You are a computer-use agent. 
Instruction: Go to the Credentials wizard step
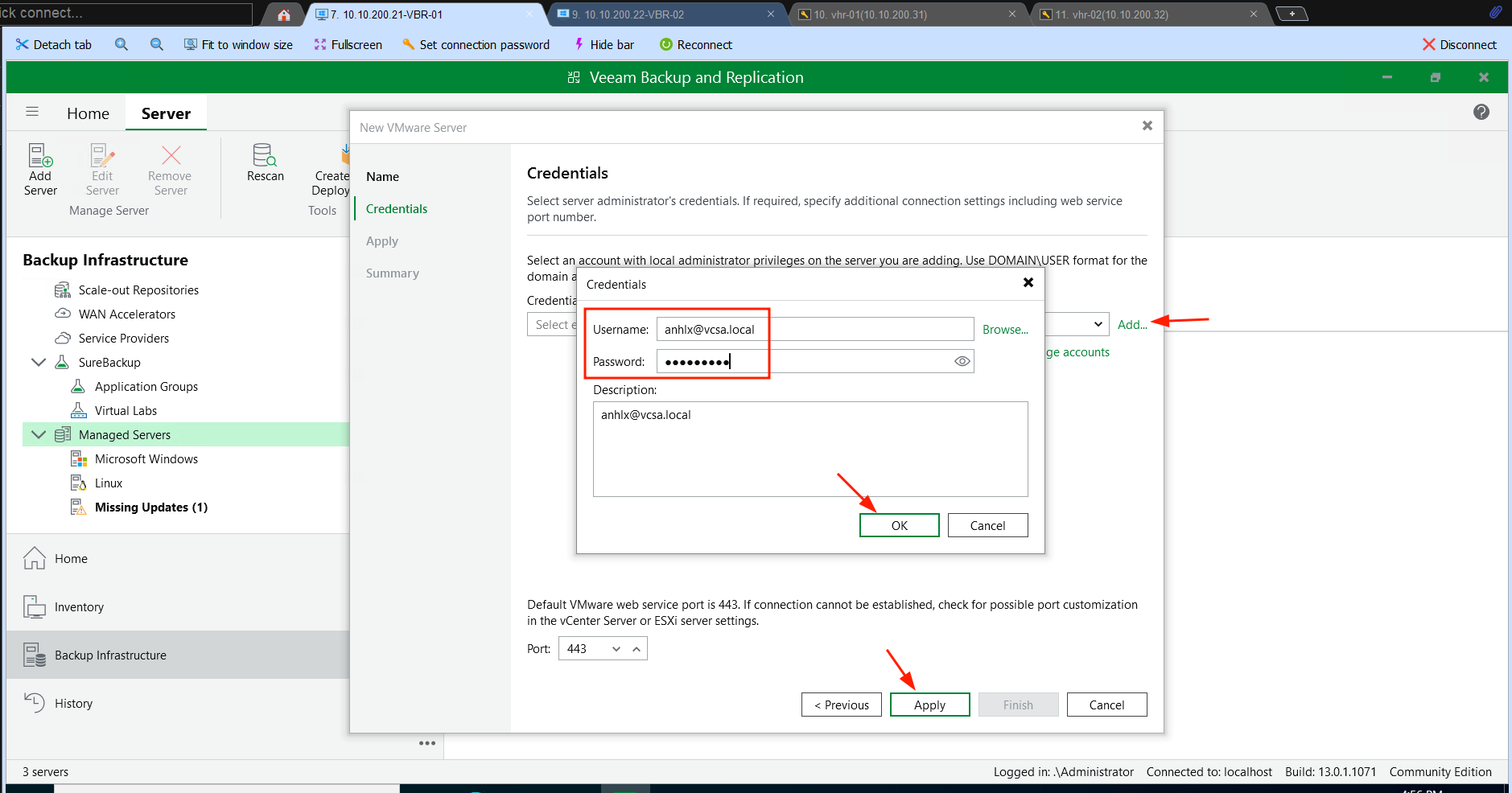coord(397,209)
